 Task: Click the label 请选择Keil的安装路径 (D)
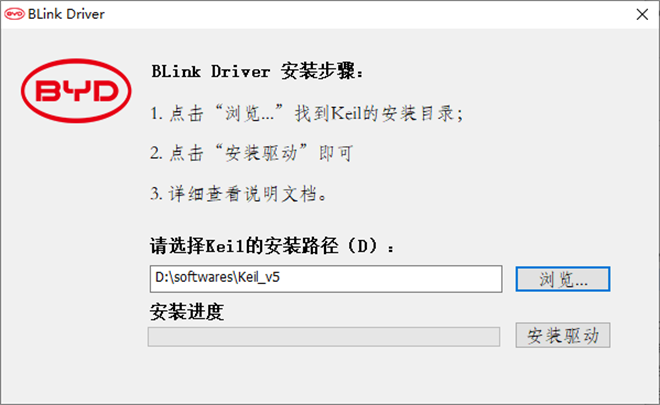(x=272, y=246)
